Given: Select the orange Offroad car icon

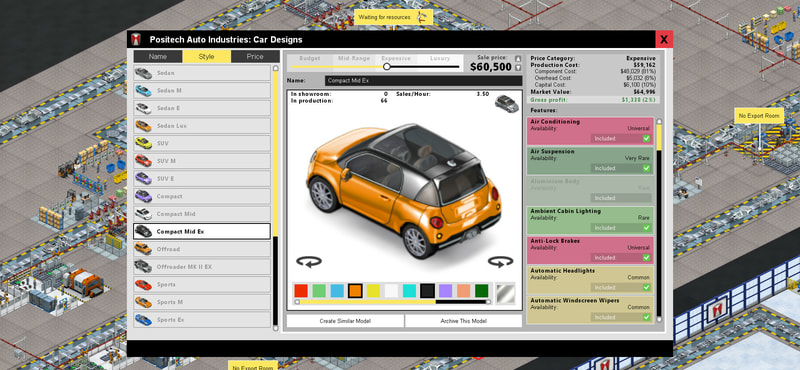Looking at the screenshot, I should point(143,249).
